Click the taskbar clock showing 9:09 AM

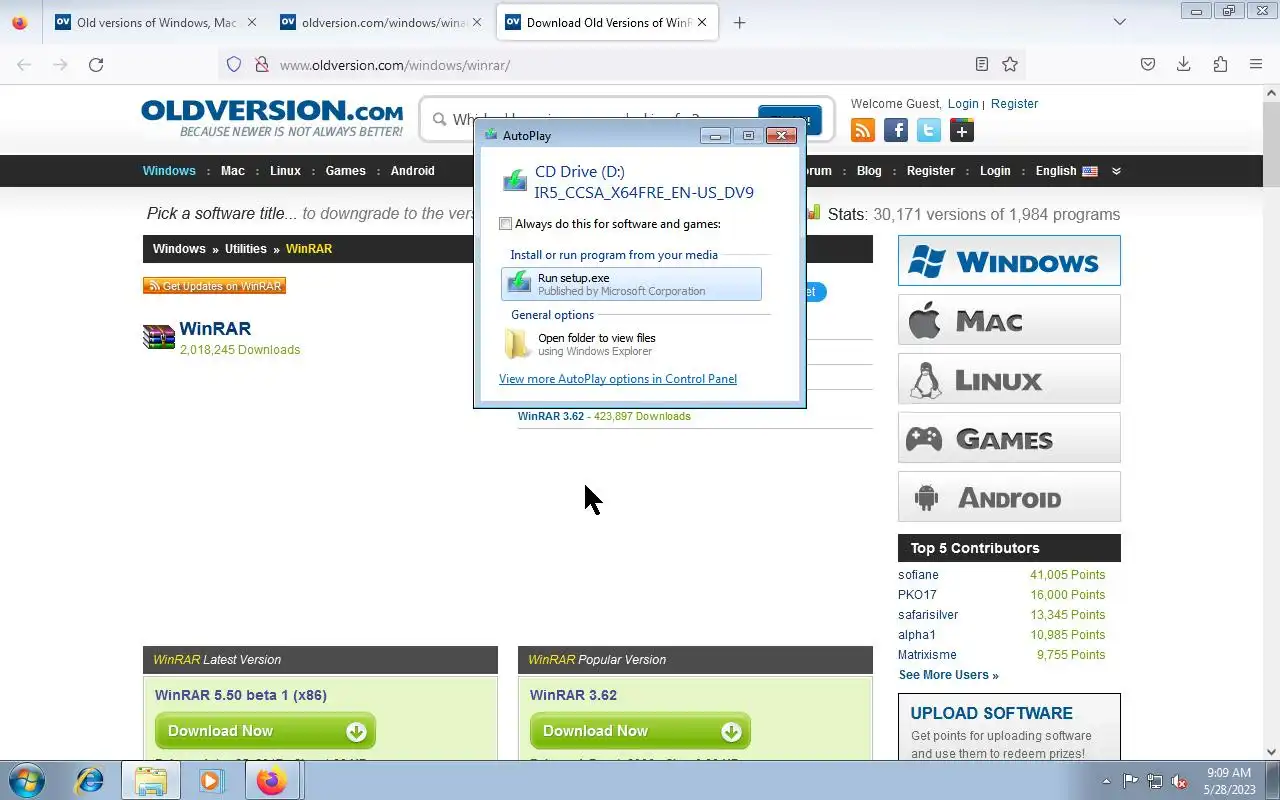[1229, 781]
